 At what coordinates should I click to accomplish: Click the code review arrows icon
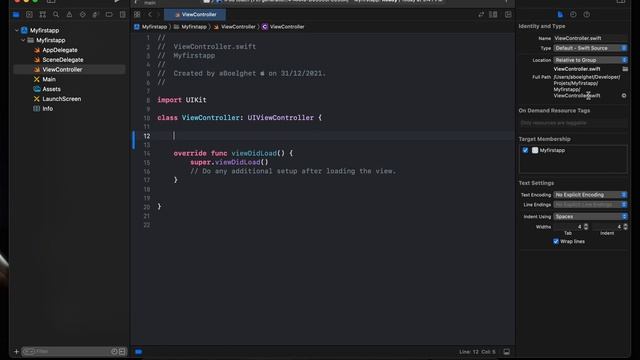481,15
